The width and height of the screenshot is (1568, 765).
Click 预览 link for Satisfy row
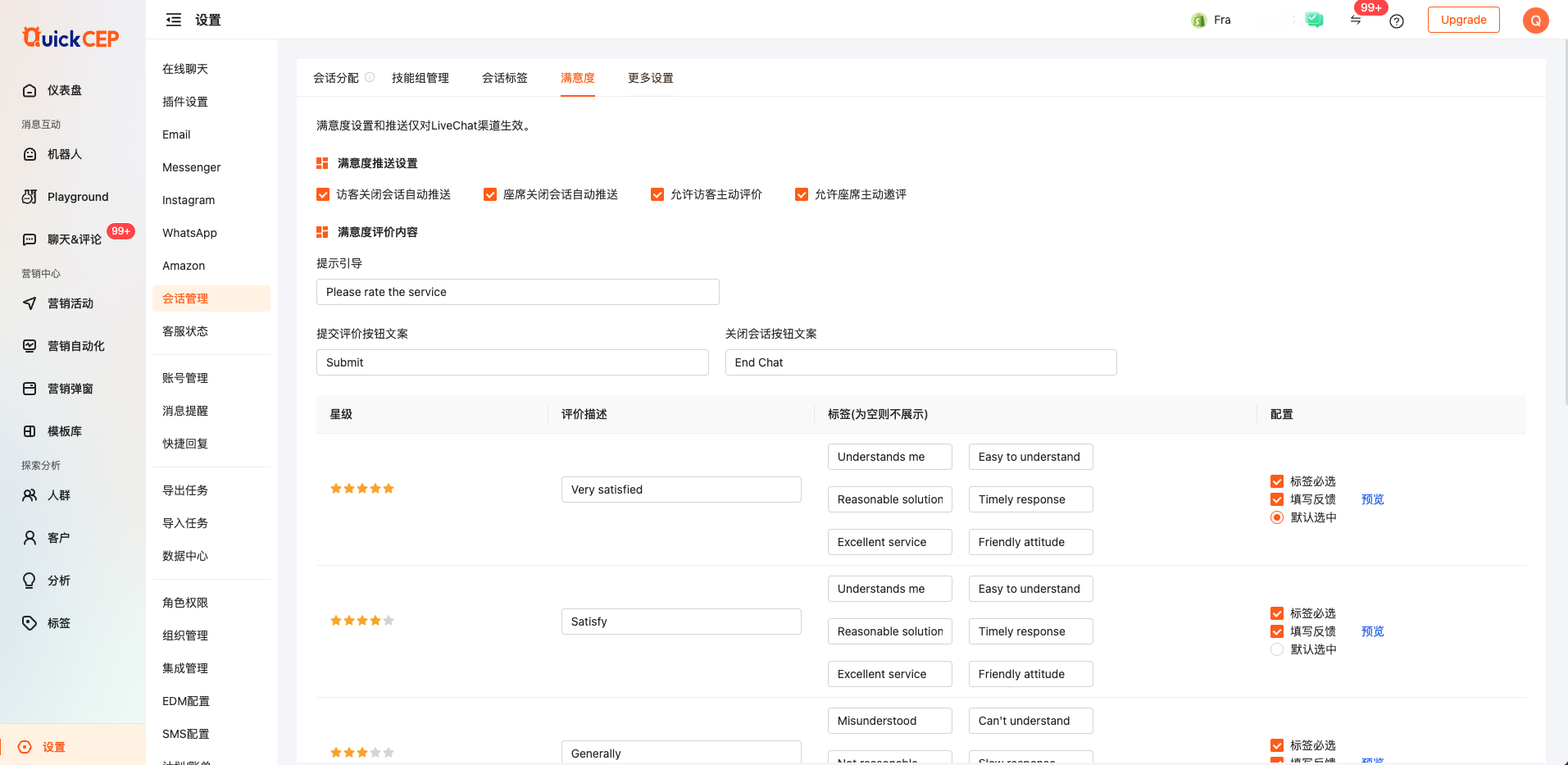tap(1373, 631)
